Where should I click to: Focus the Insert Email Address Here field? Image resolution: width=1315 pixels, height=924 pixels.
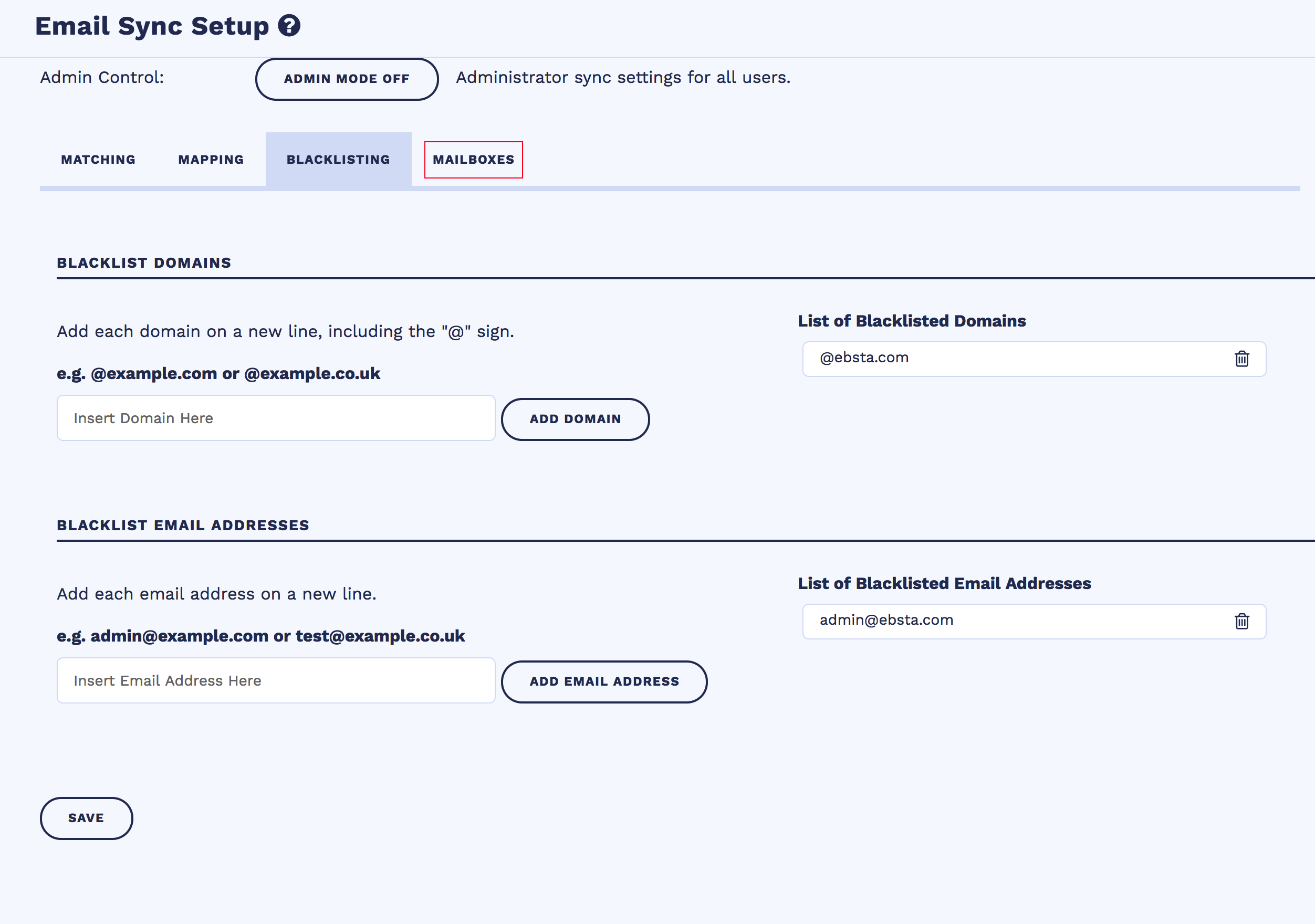point(276,680)
